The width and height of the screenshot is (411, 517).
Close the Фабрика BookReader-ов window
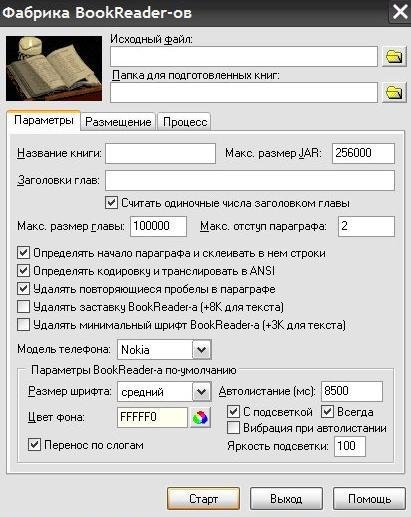coord(400,12)
